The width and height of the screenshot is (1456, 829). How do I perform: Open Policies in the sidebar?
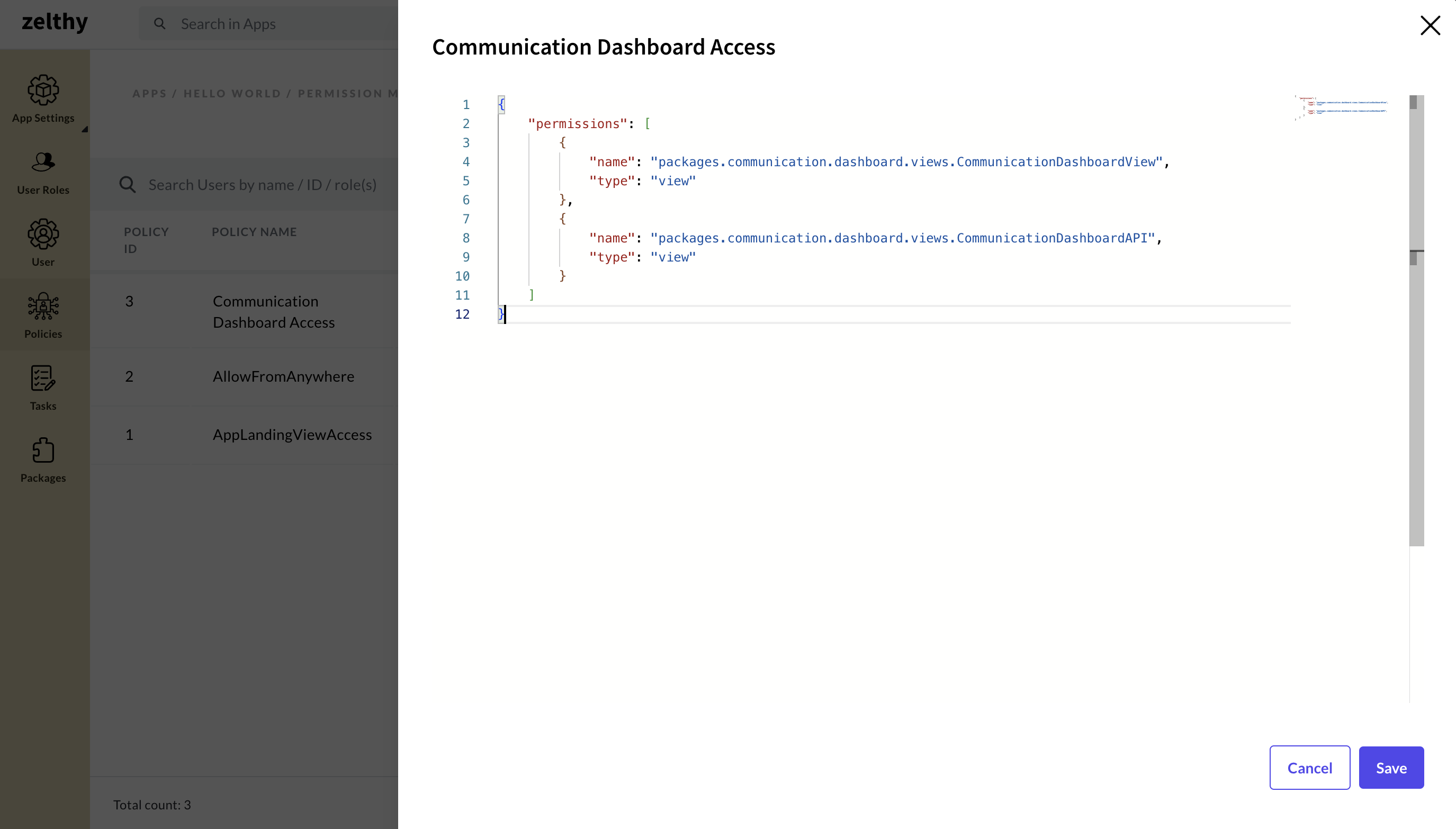[43, 316]
